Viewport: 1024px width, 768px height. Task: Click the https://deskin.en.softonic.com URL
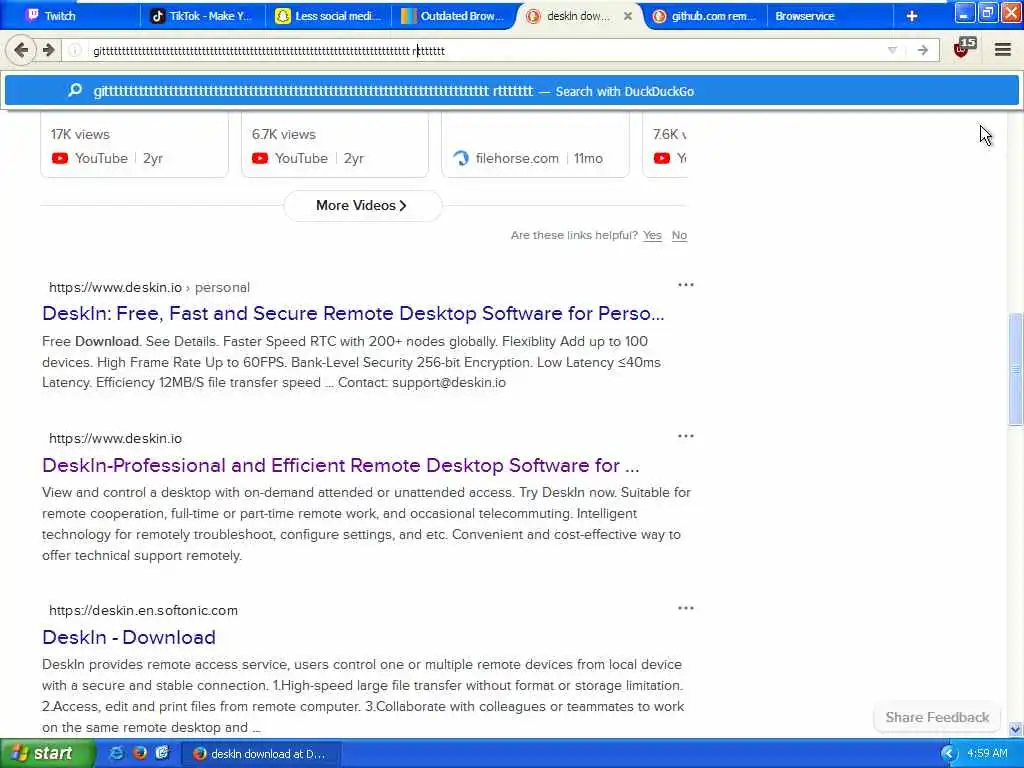(143, 611)
